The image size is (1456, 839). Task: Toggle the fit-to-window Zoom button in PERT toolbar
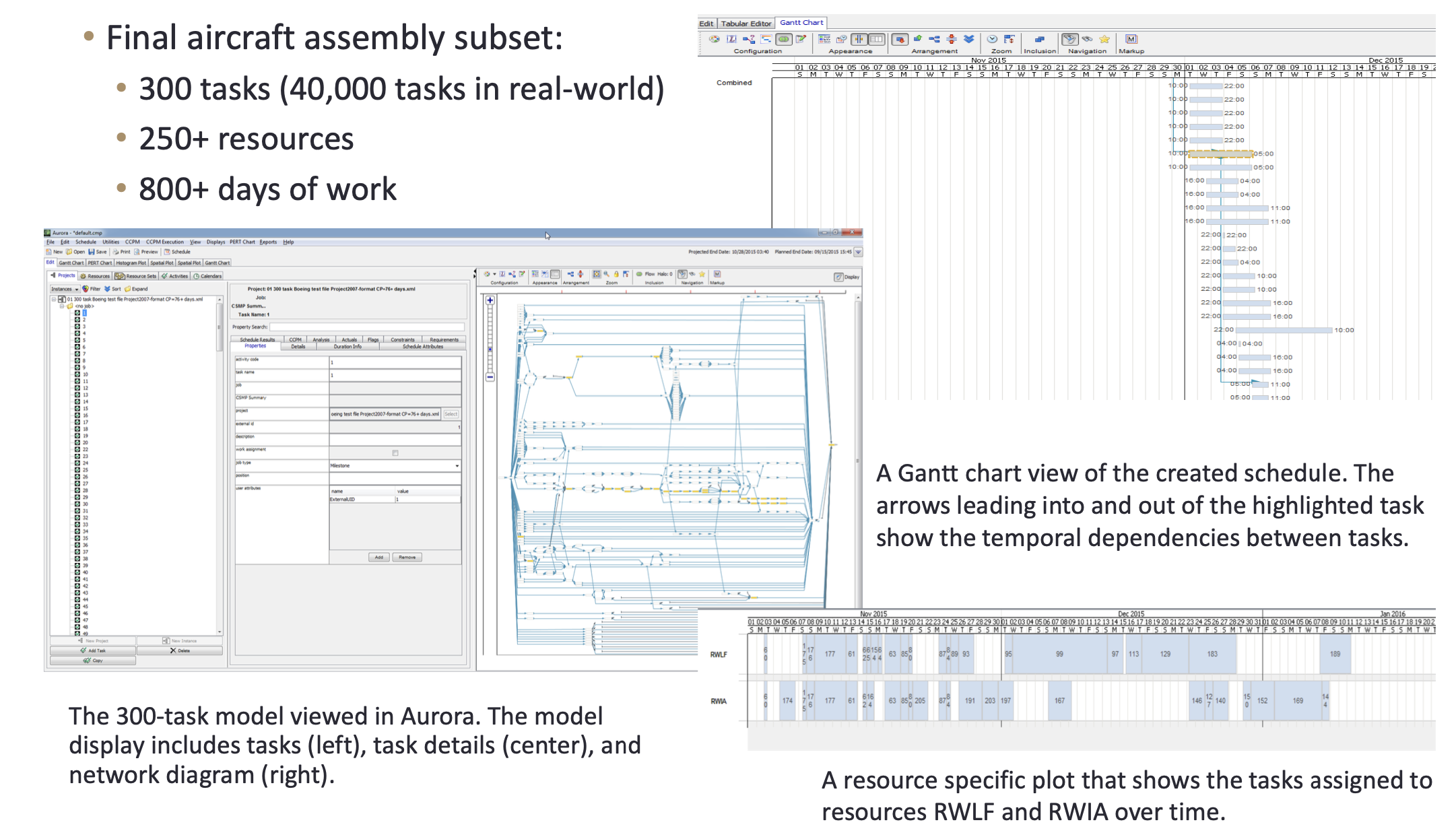pyautogui.click(x=597, y=274)
